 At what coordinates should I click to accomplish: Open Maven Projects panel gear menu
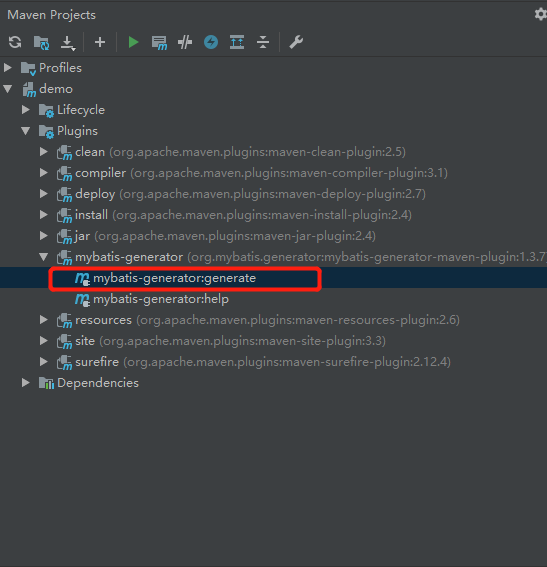(x=540, y=14)
